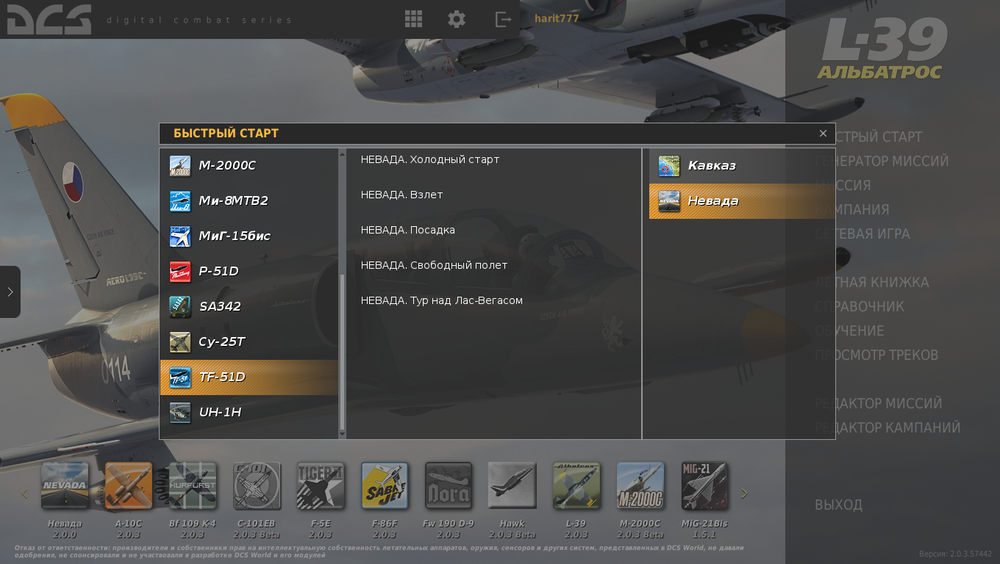This screenshot has width=1000, height=564.
Task: Open the M-2000C module tile in bottom bar
Action: point(640,486)
